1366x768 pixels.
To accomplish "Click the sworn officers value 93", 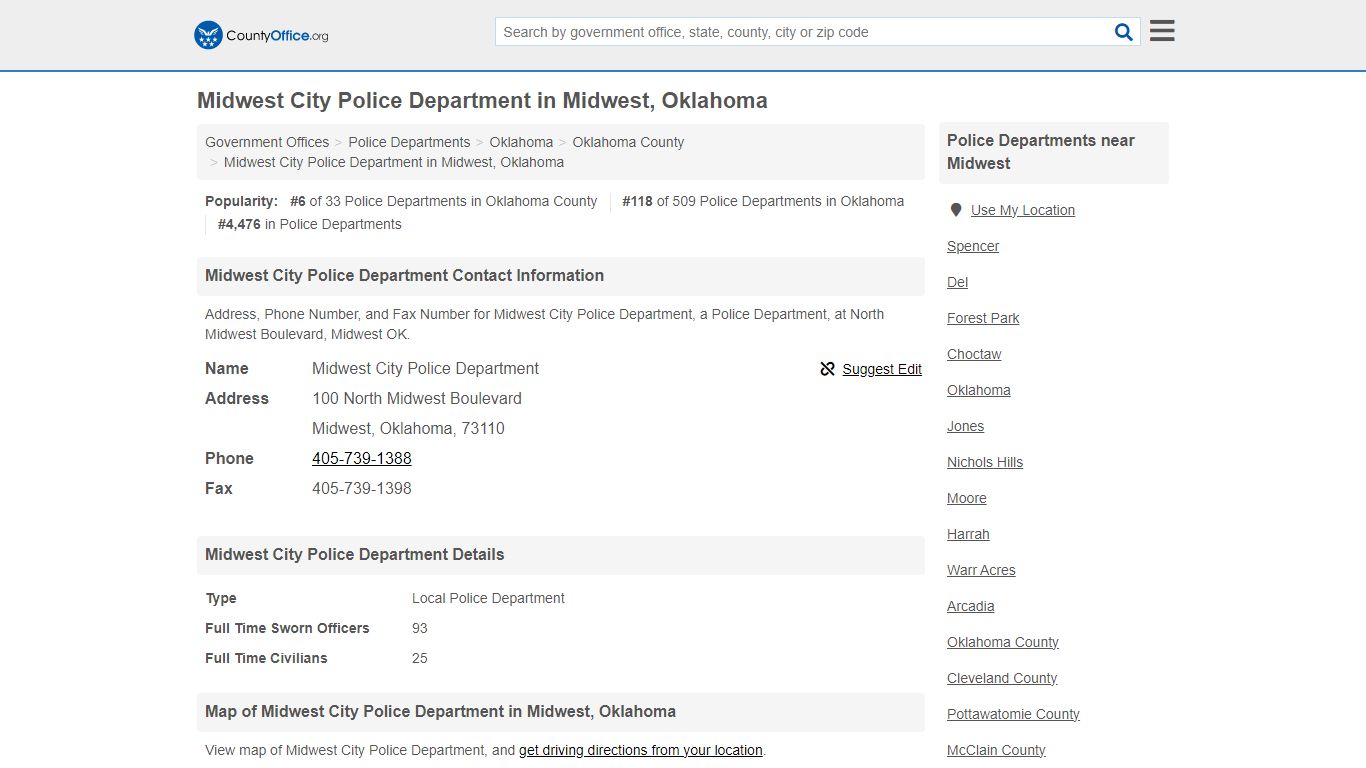I will point(420,628).
